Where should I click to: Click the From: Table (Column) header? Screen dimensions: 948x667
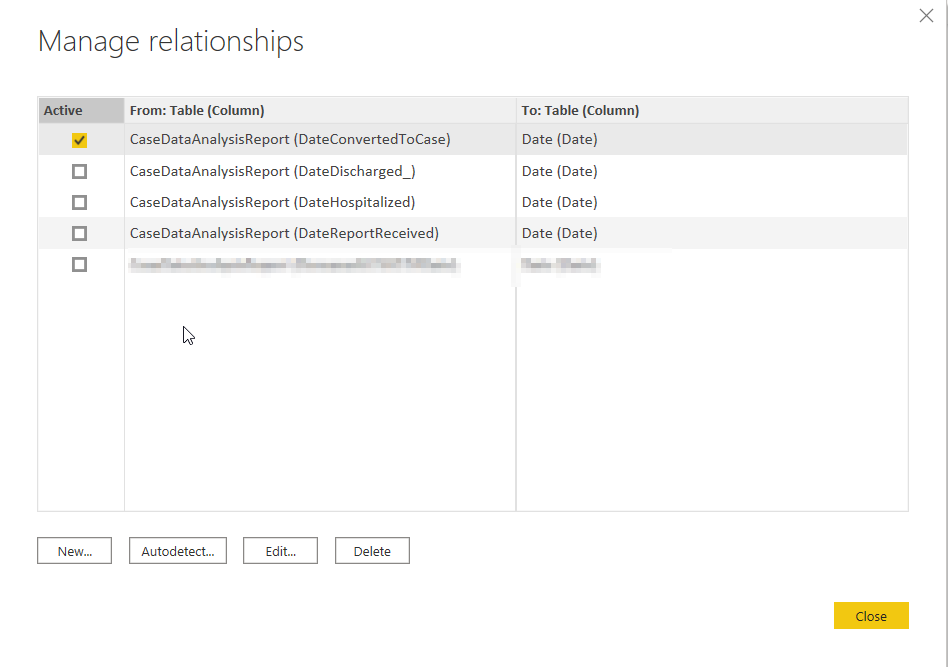tap(320, 111)
